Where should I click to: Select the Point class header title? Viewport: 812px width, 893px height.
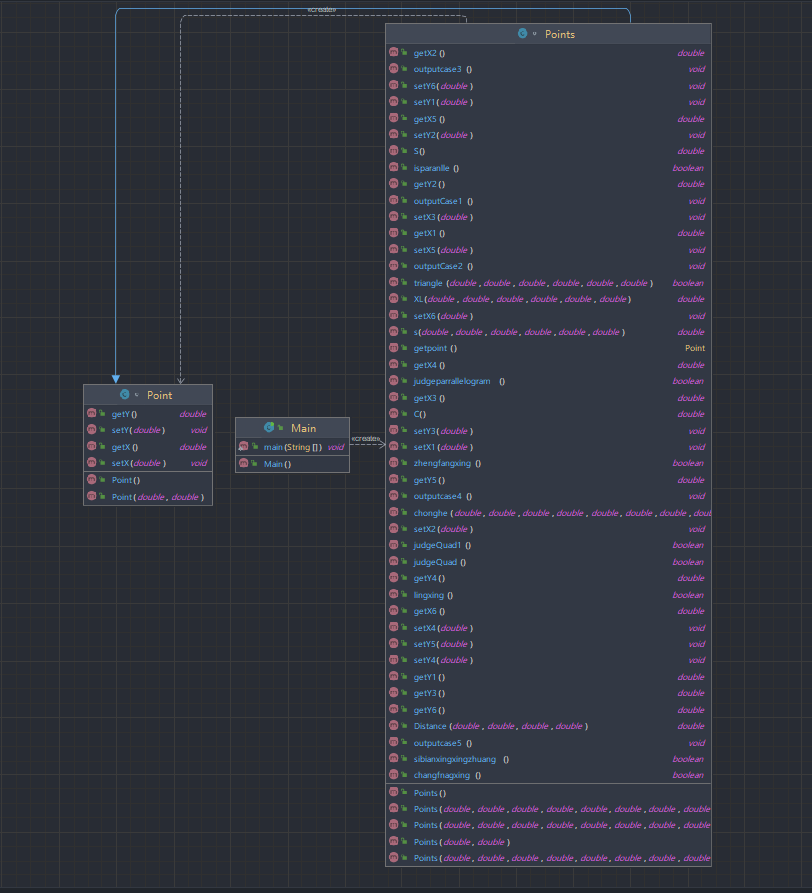point(159,395)
